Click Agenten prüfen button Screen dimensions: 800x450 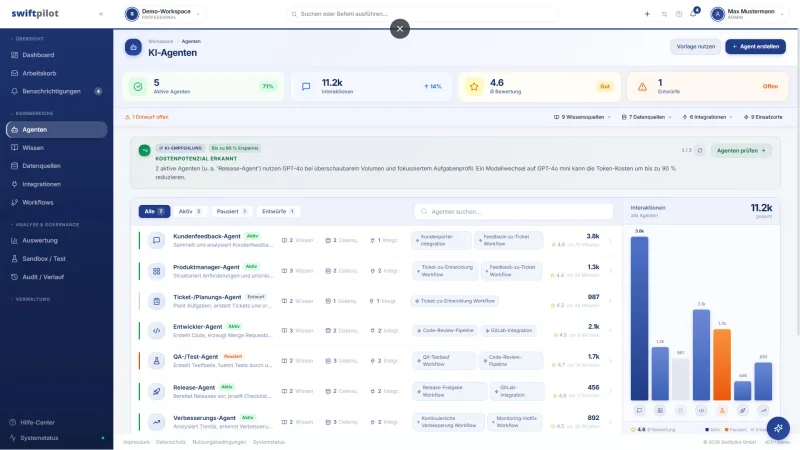pos(741,151)
